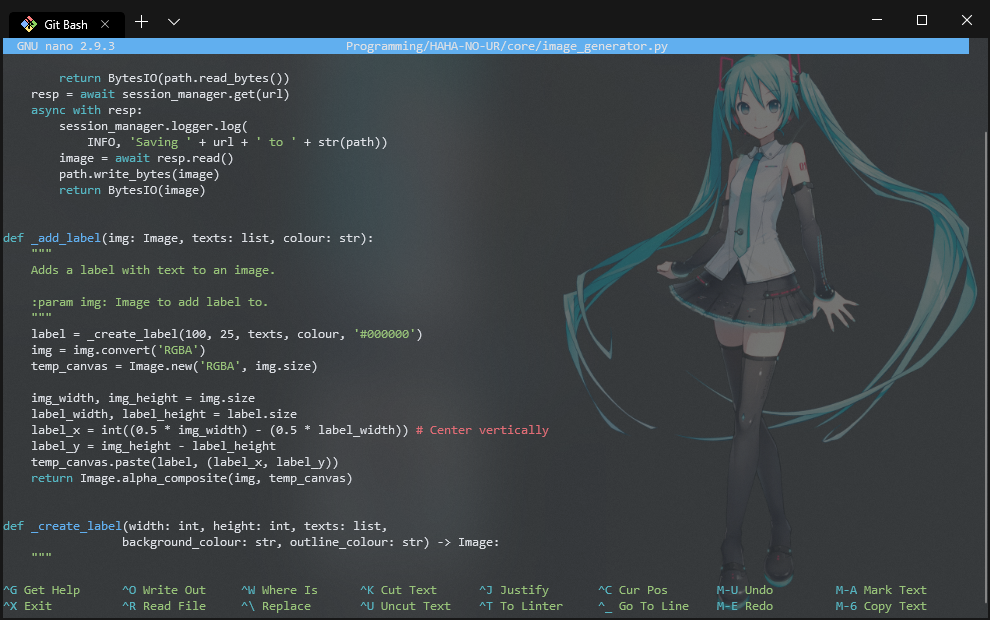Screen dimensions: 990x620
Task: Click the "img = img.convert('RGBA')" line
Action: [118, 350]
